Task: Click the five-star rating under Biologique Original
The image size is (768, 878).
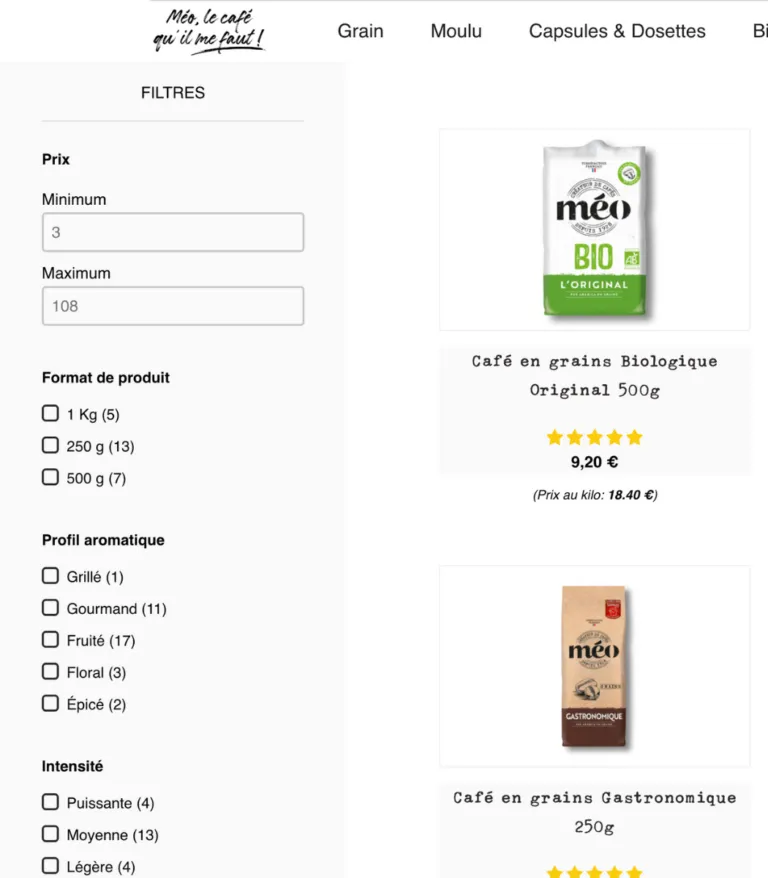Action: 594,436
